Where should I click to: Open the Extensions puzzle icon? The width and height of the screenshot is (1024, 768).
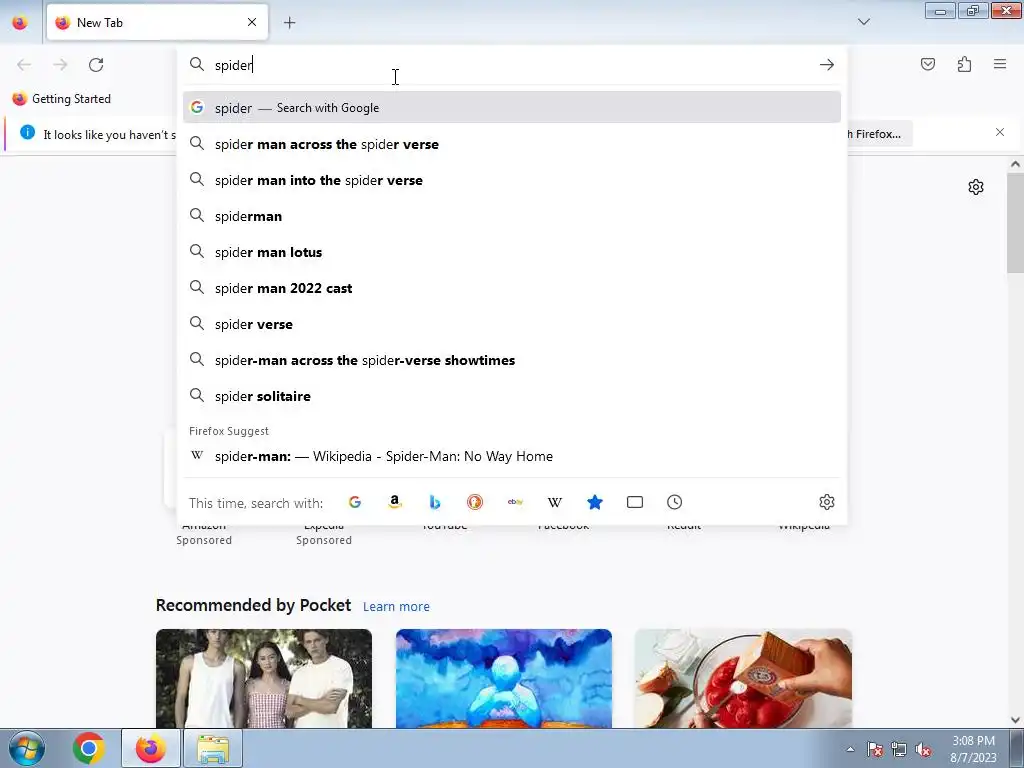(x=965, y=64)
